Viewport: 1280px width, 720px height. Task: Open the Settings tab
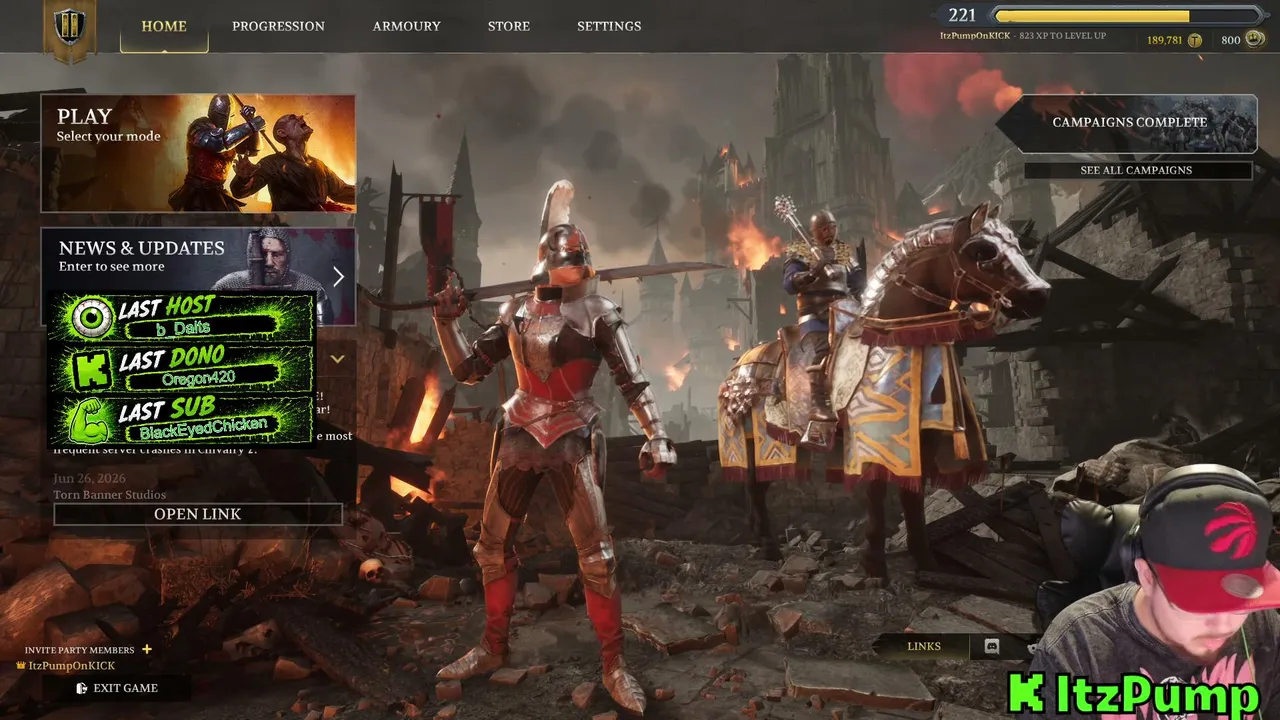(x=609, y=26)
